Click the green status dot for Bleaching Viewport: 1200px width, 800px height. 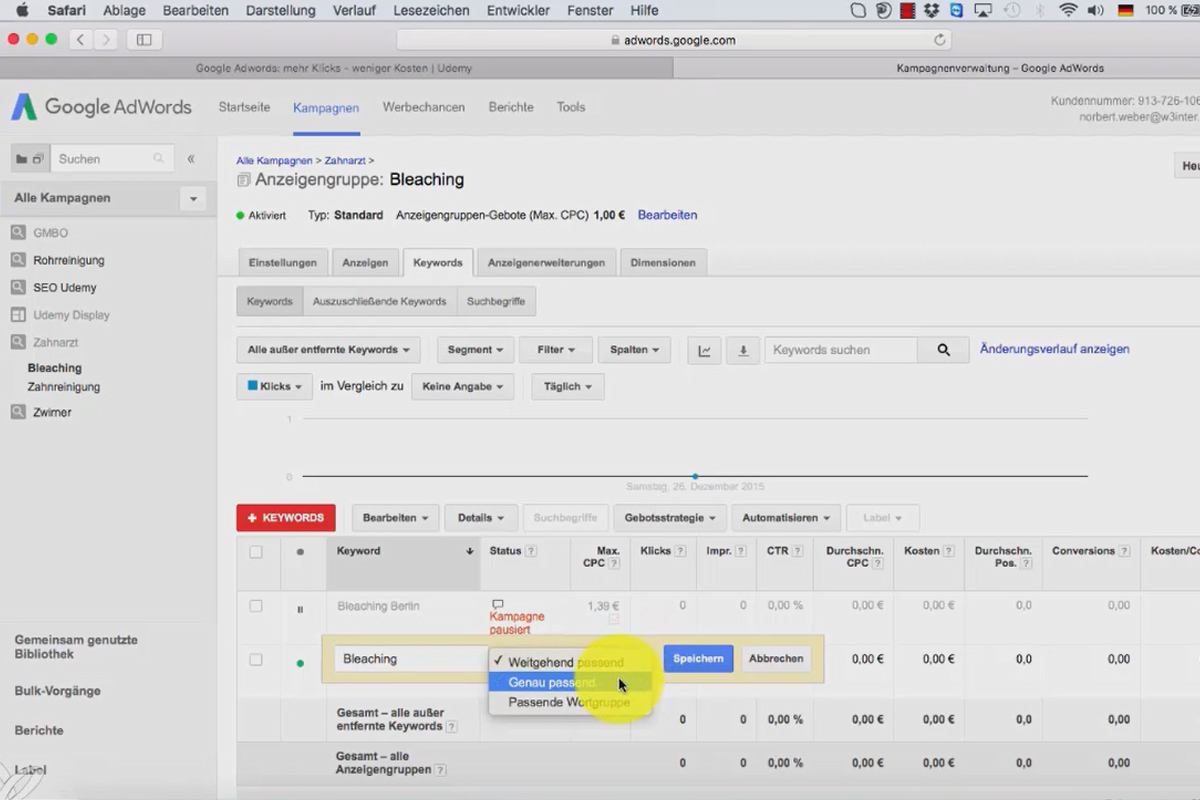pos(300,663)
